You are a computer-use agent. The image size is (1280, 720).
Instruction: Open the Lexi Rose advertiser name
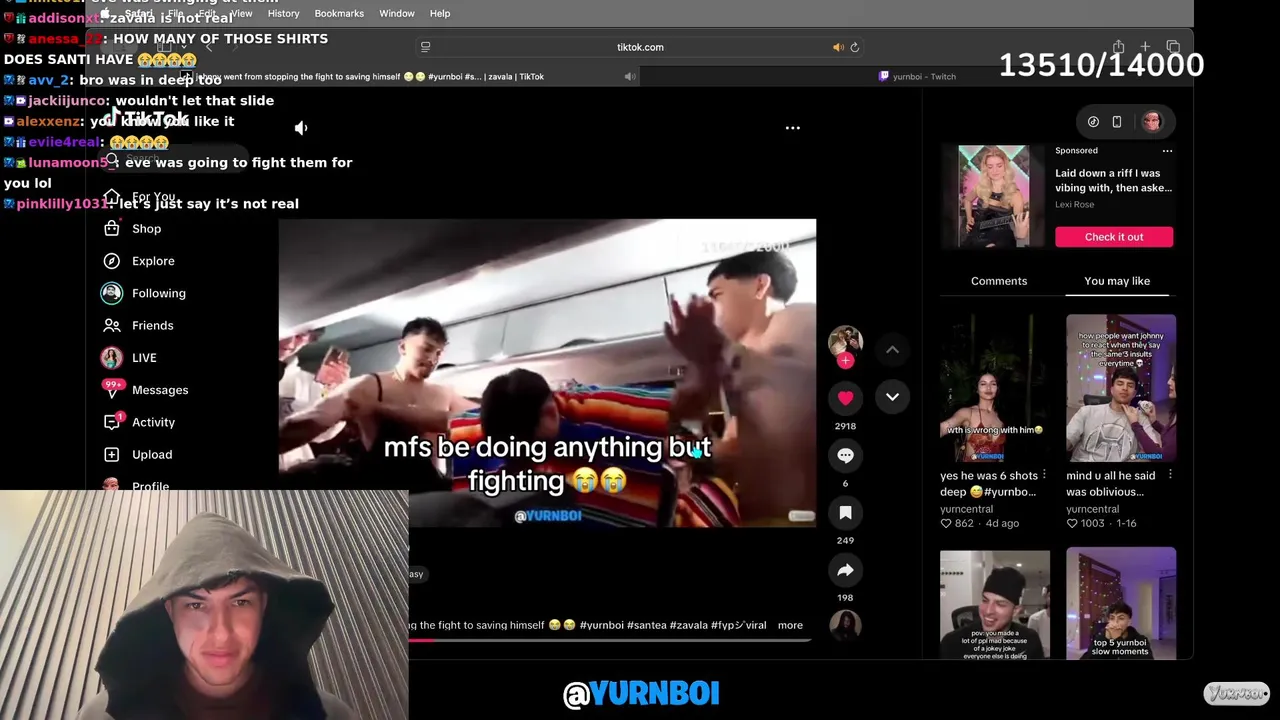[x=1074, y=205]
